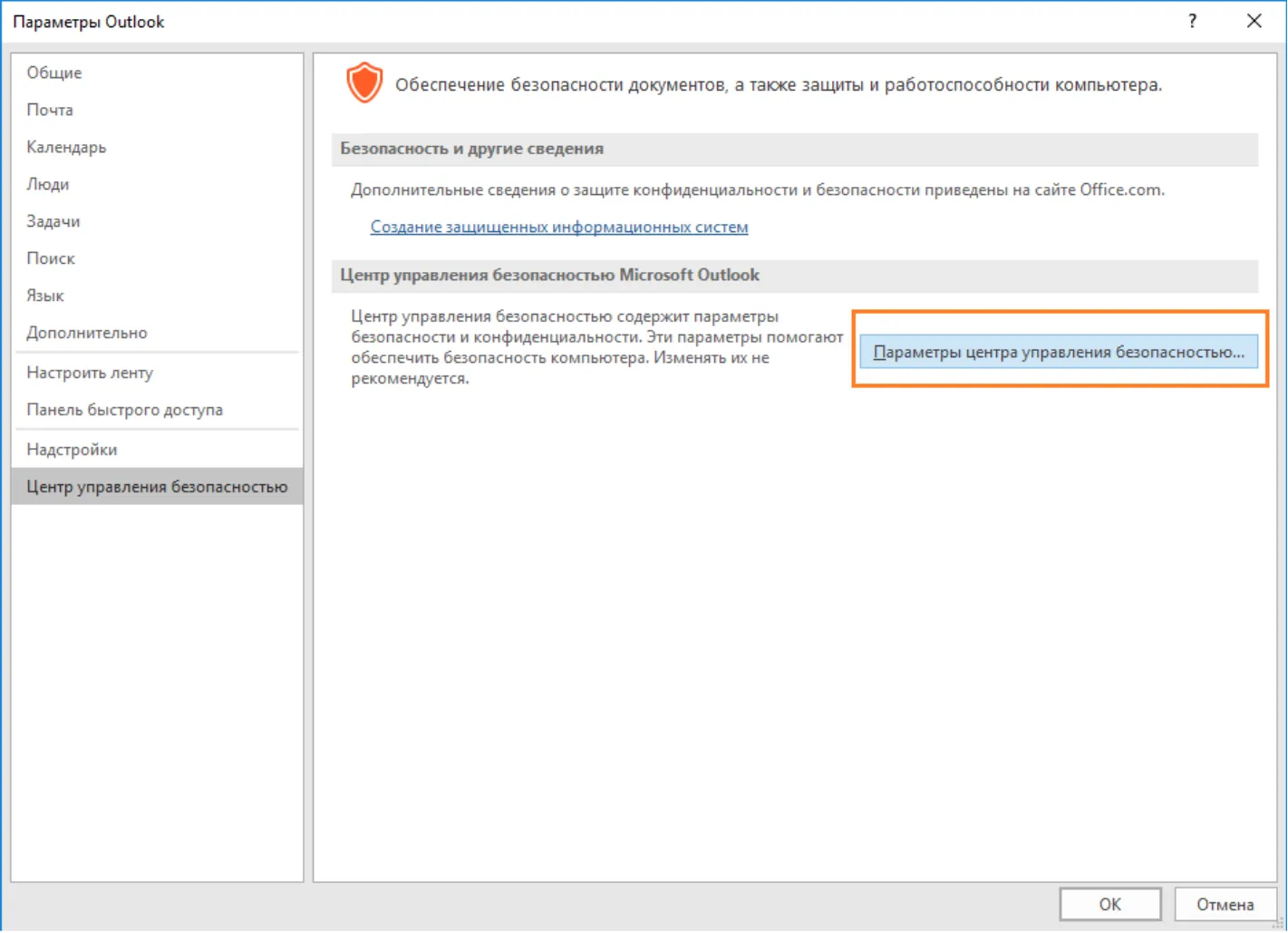Click the orange shield security icon
Viewport: 1288px width, 933px height.
pyautogui.click(x=364, y=83)
